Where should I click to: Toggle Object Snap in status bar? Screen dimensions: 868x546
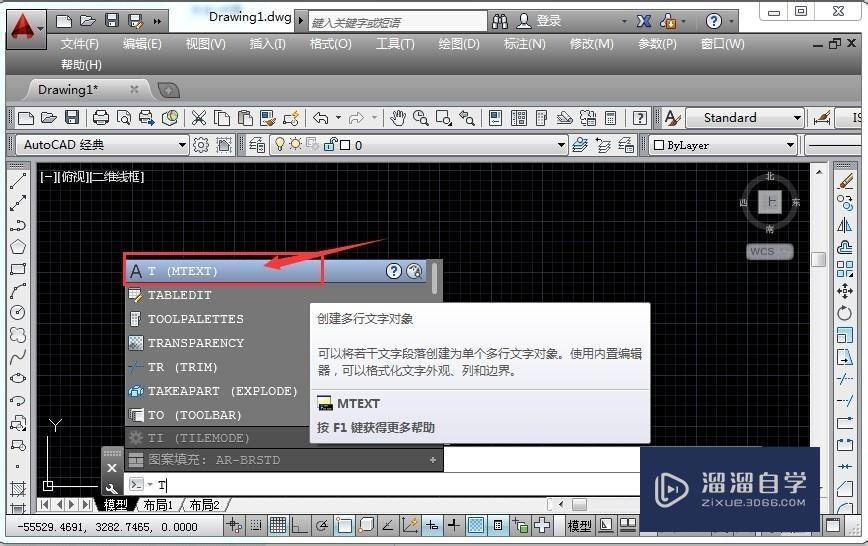point(344,525)
